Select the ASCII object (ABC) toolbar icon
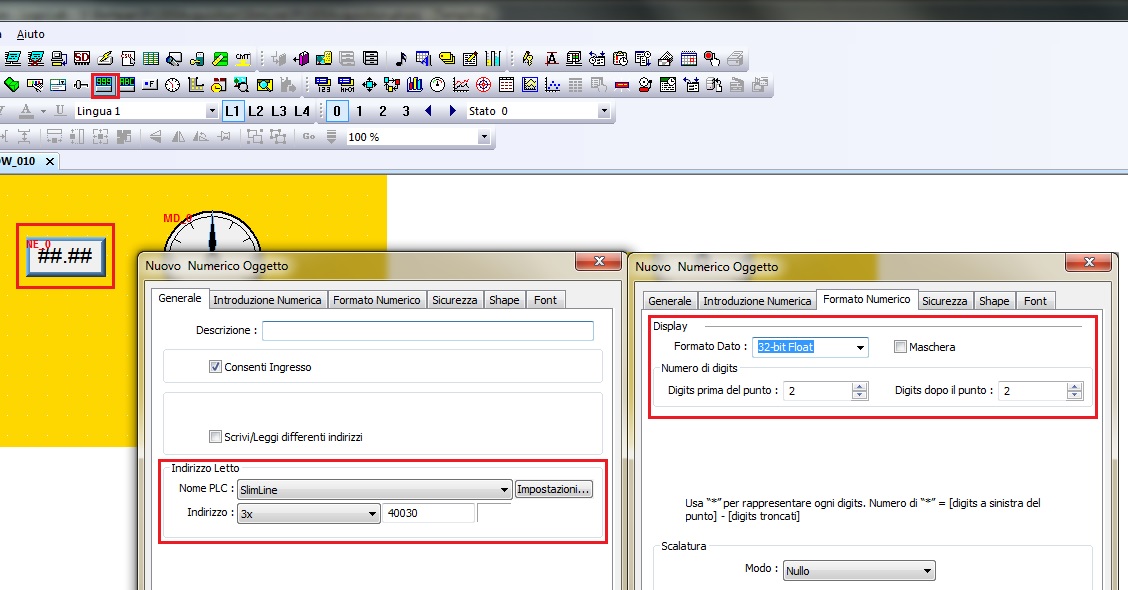Viewport: 1128px width, 590px height. click(x=127, y=85)
